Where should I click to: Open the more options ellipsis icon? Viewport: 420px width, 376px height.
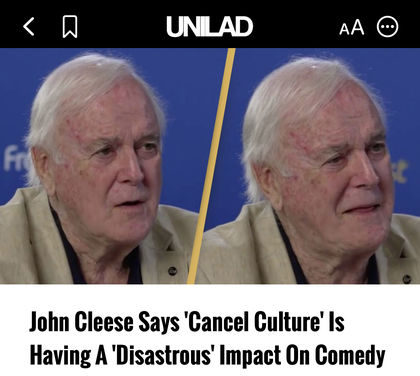pos(387,26)
